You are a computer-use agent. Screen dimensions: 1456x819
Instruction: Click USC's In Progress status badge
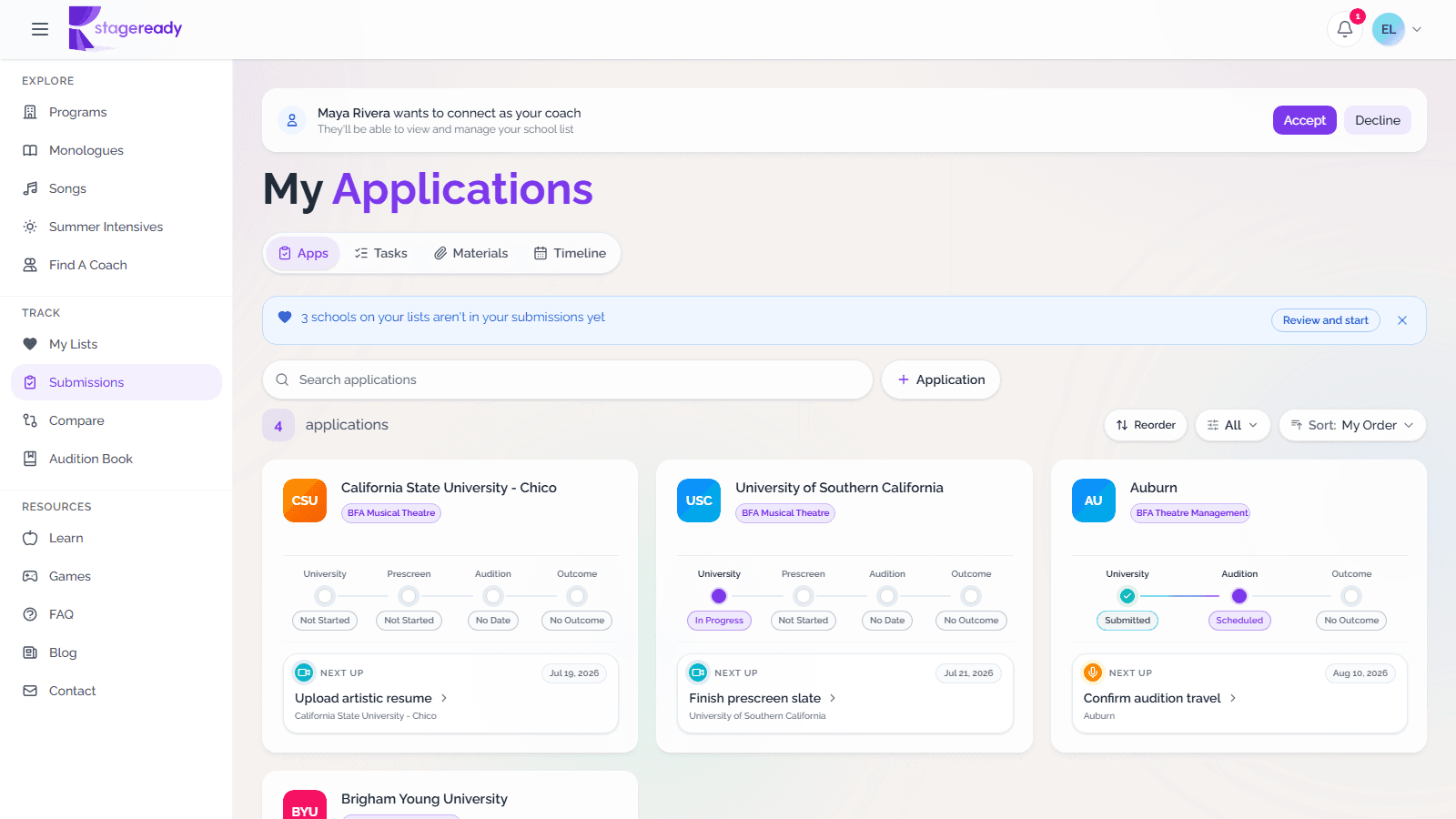pos(719,621)
